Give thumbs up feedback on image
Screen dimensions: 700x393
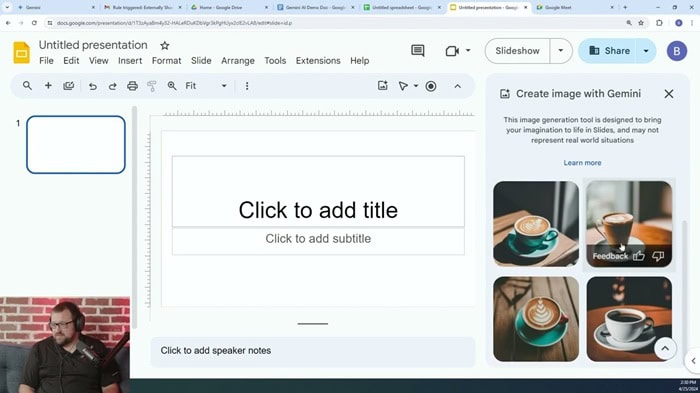pyautogui.click(x=639, y=256)
